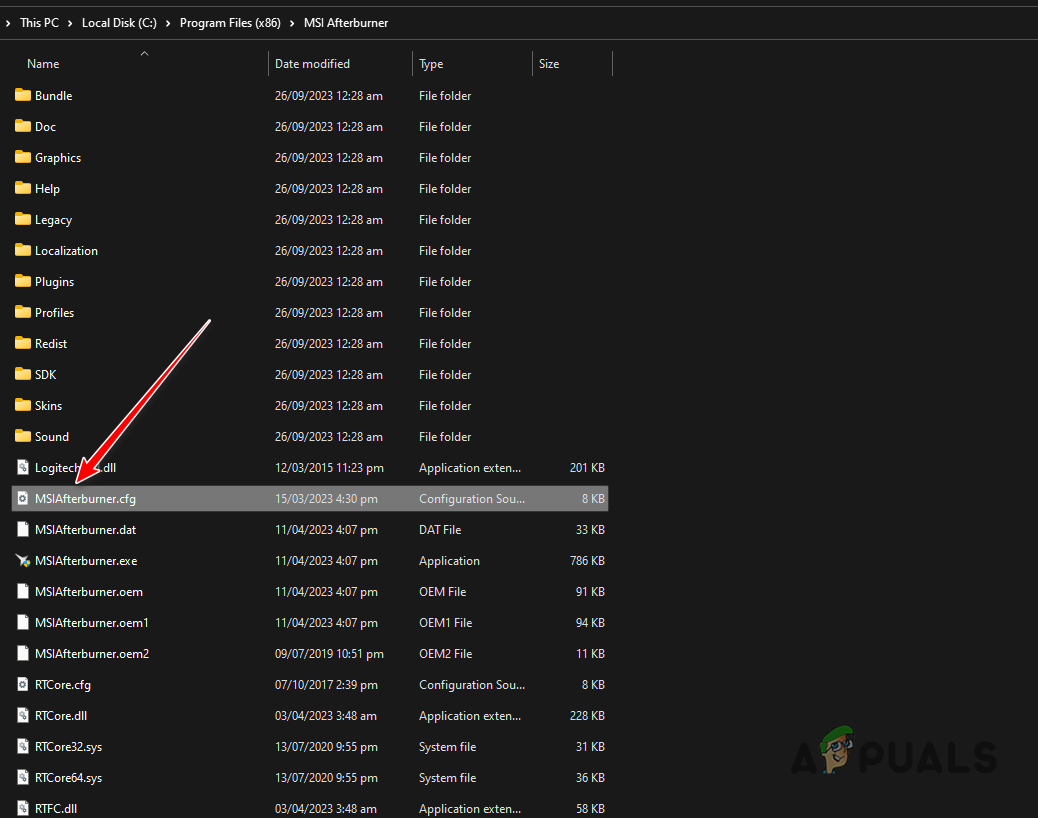Select the Graphics folder name
The height and width of the screenshot is (818, 1038).
(58, 158)
